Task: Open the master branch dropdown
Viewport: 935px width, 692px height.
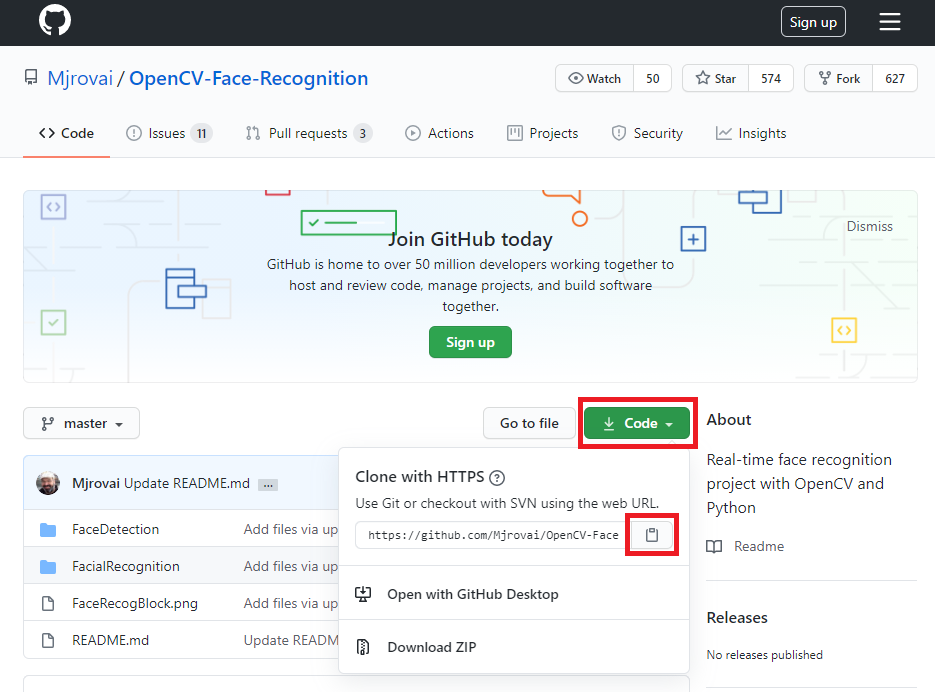Action: [x=82, y=424]
